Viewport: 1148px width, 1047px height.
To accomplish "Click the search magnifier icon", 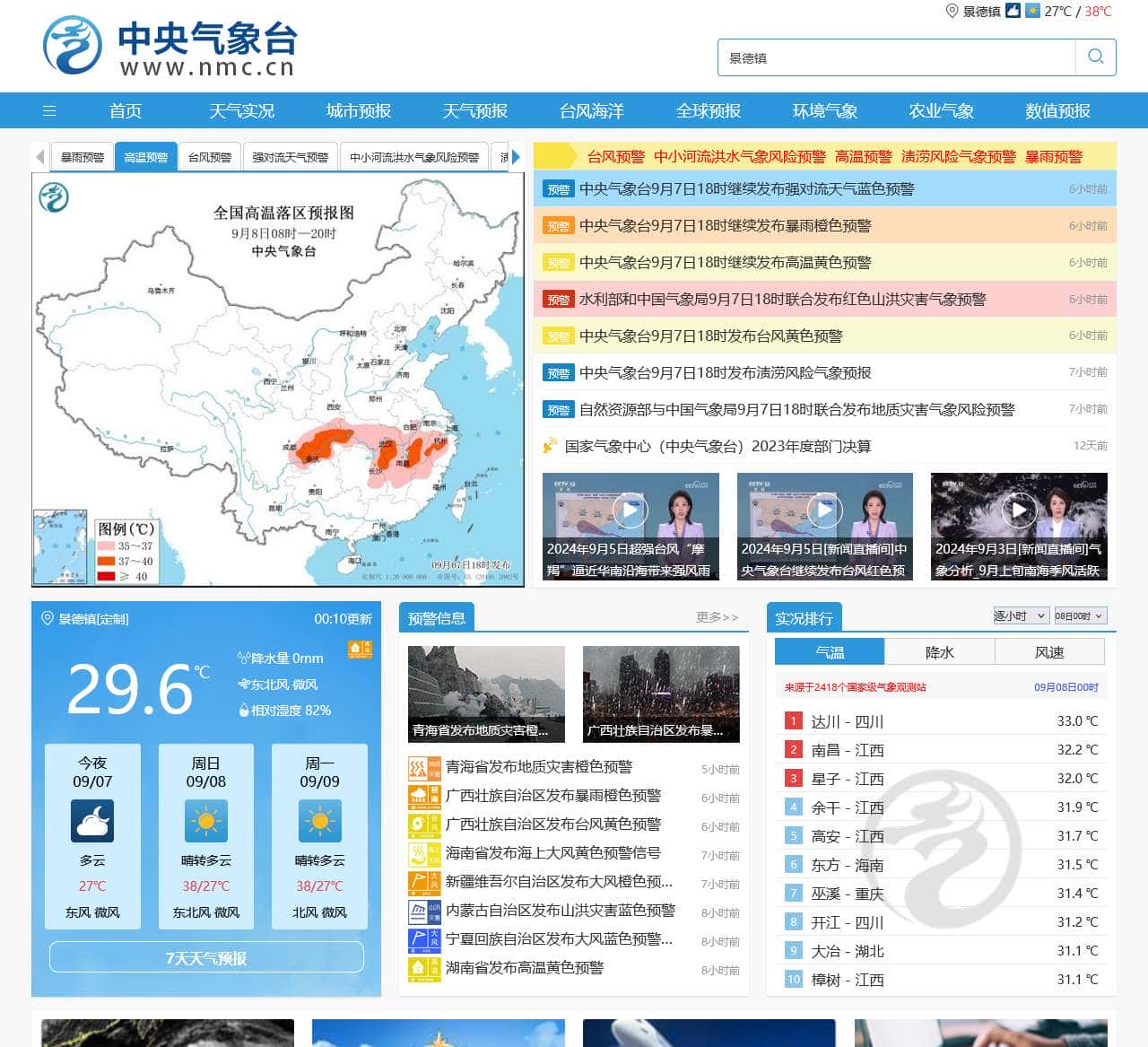I will click(1095, 57).
